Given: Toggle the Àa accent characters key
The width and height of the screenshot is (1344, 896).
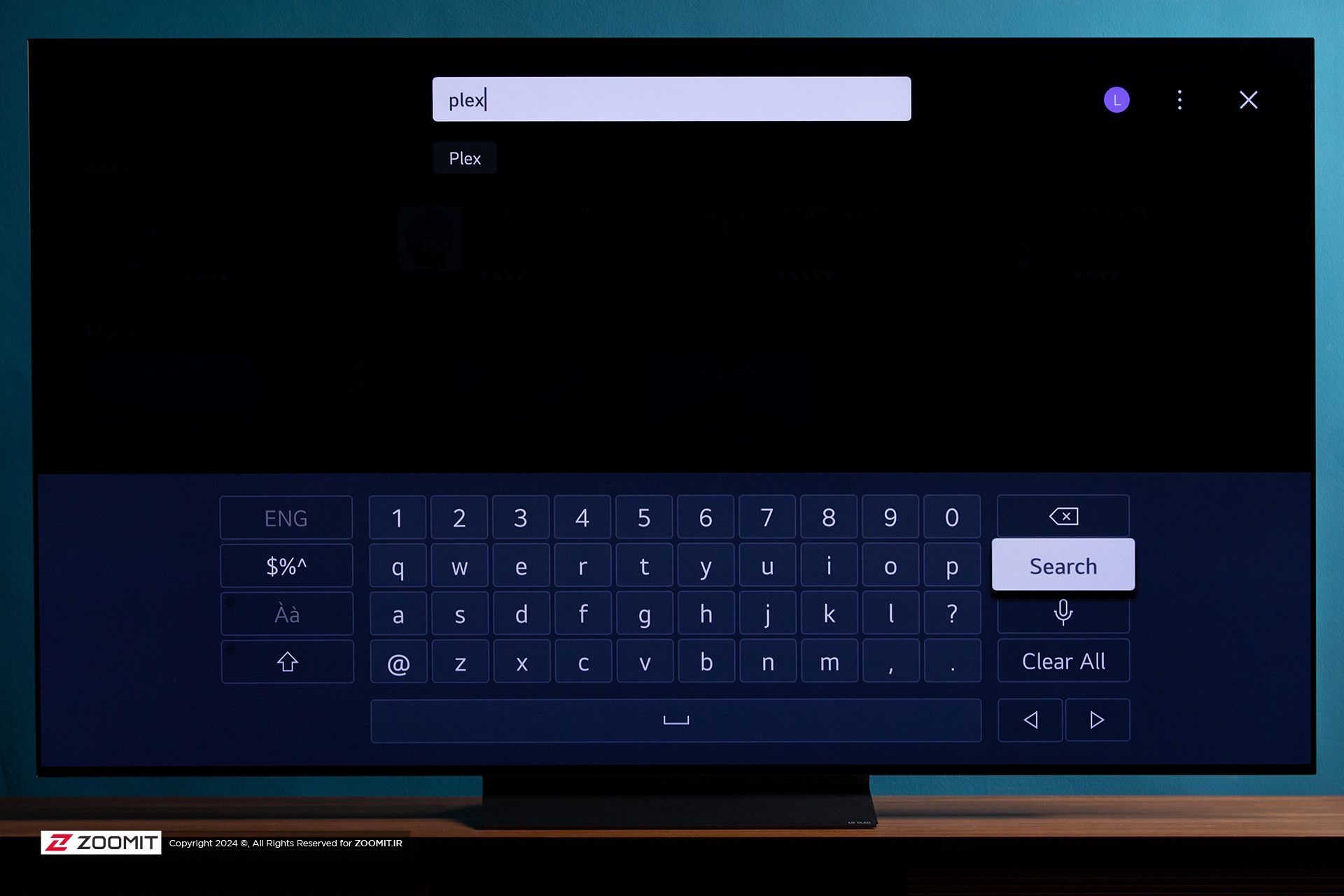Looking at the screenshot, I should [286, 613].
